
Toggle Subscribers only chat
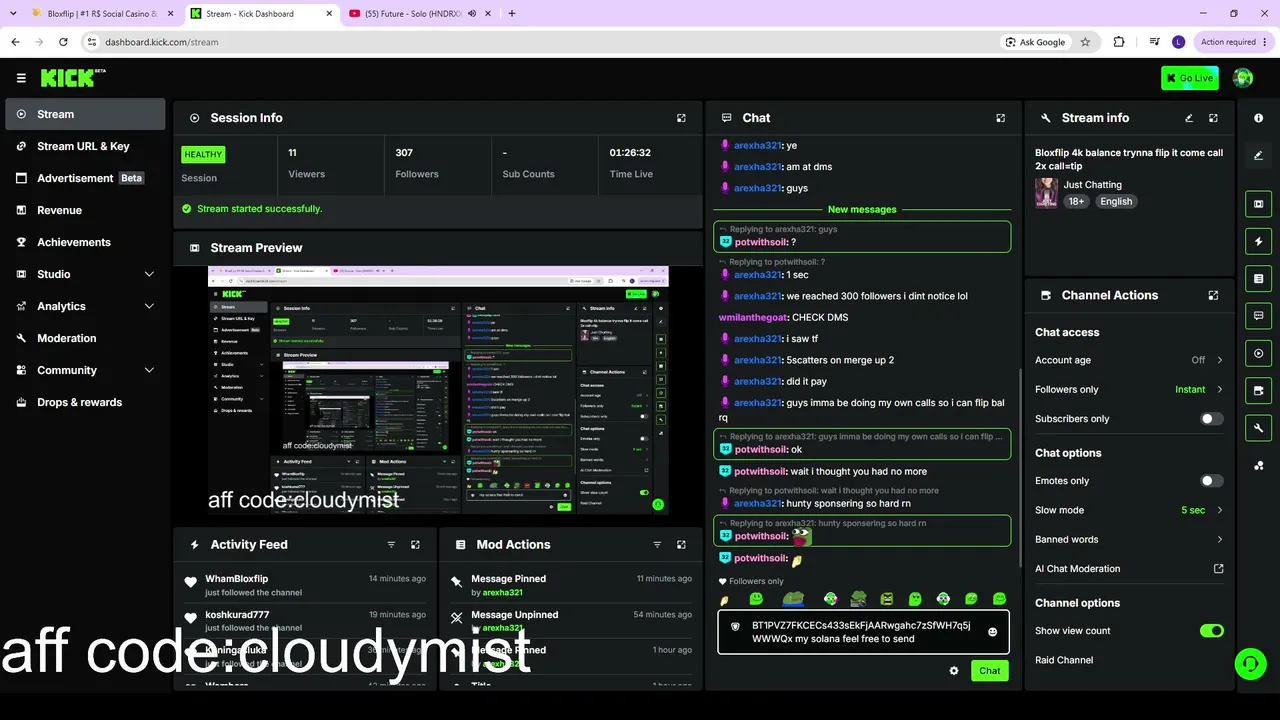1211,419
